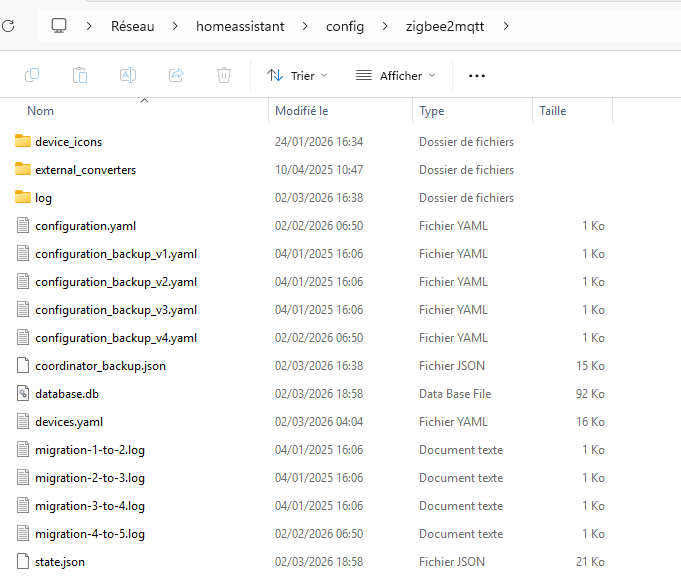Select the device_icons folder
681x588 pixels.
tap(68, 142)
